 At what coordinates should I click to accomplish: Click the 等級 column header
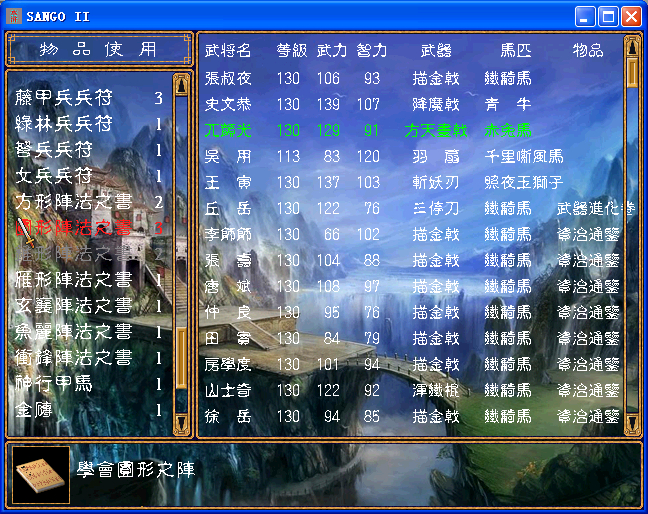point(292,51)
